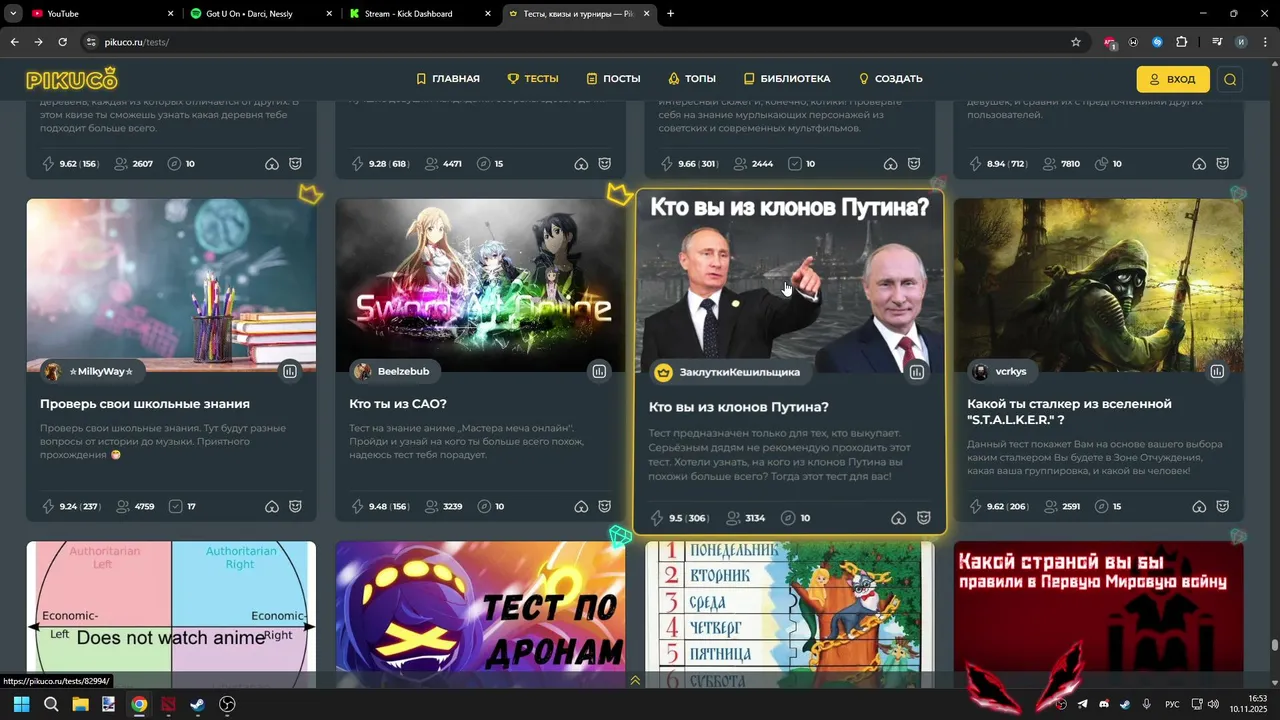Open the Sword Art Online thumbnail
Viewport: 1280px width, 720px height.
click(x=480, y=285)
